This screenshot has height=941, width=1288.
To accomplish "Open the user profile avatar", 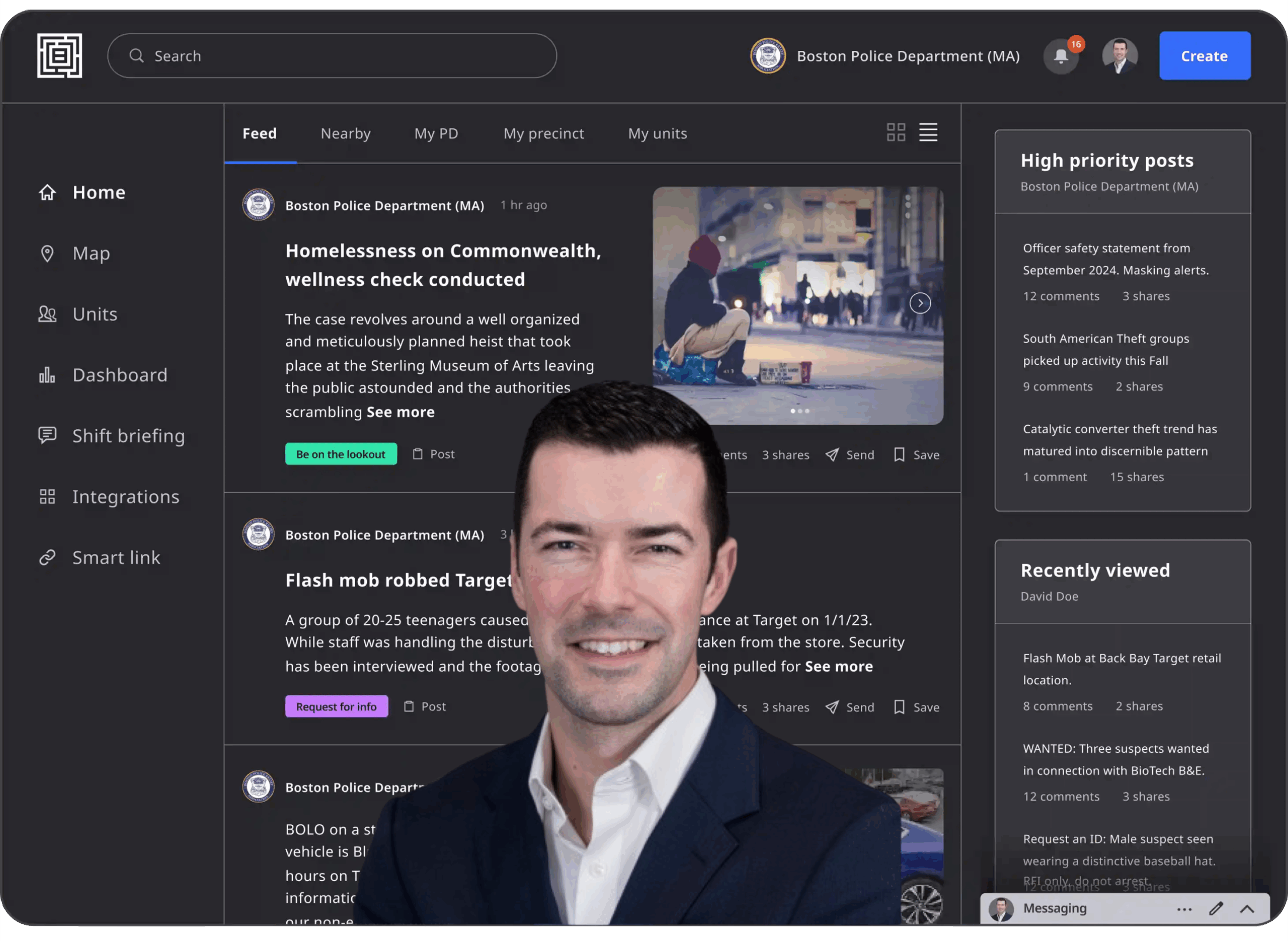I will (1120, 56).
